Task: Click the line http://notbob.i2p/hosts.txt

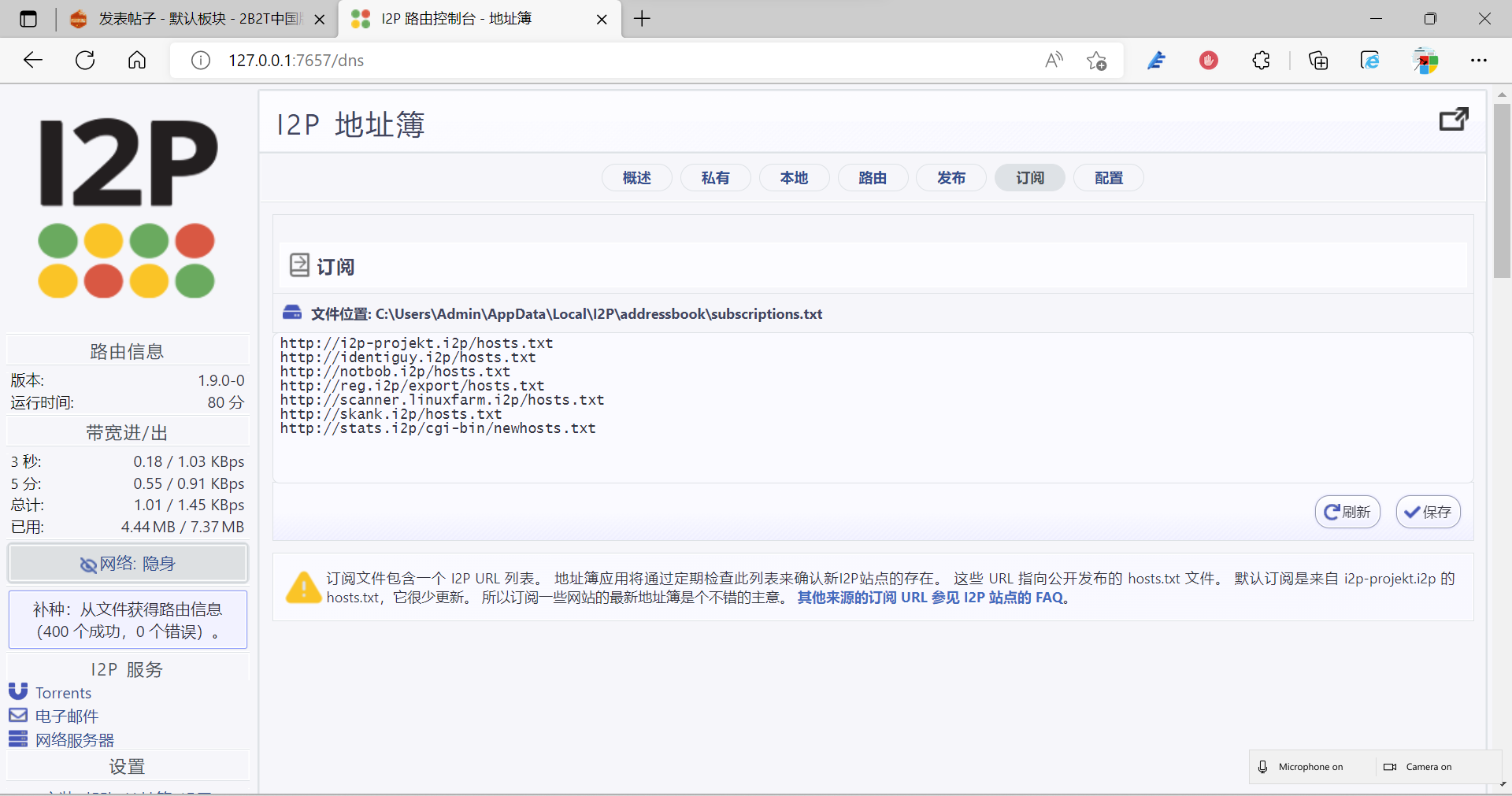Action: (x=395, y=372)
